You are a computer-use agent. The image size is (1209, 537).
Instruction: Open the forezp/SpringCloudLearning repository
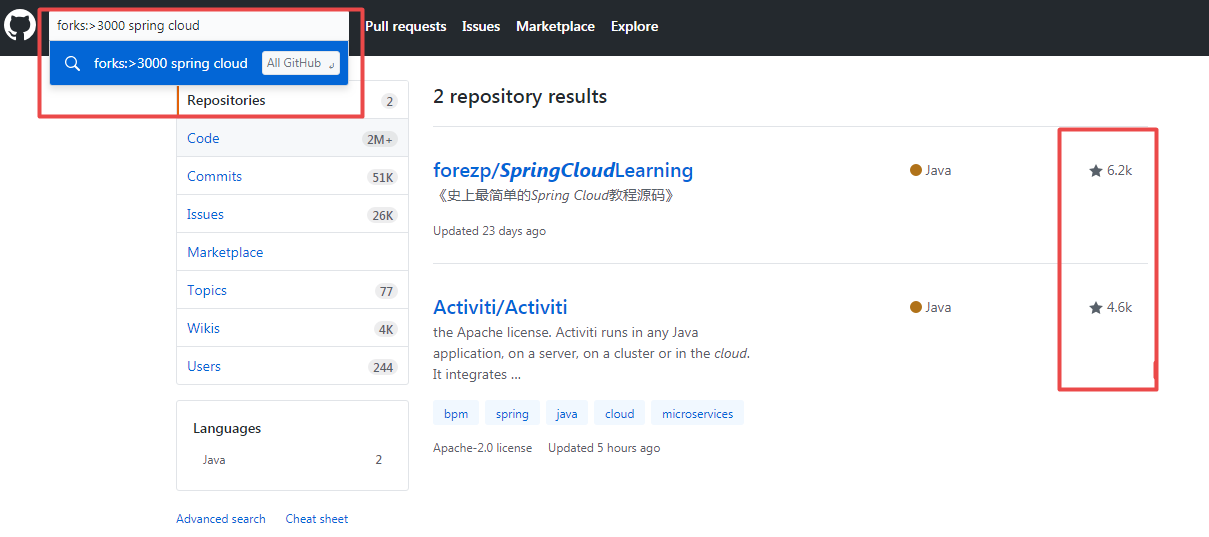click(x=563, y=170)
